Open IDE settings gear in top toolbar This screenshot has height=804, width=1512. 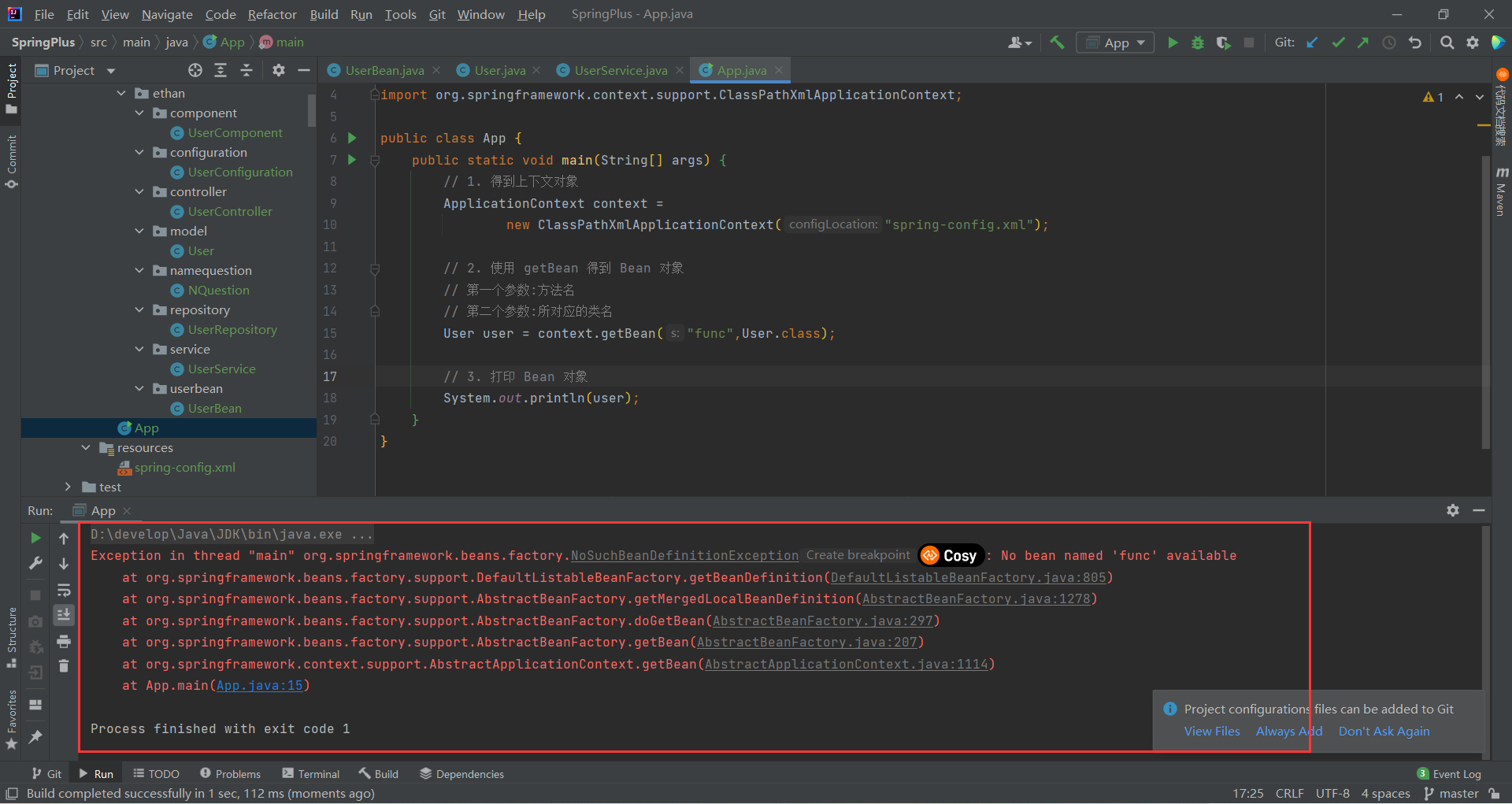point(1473,43)
